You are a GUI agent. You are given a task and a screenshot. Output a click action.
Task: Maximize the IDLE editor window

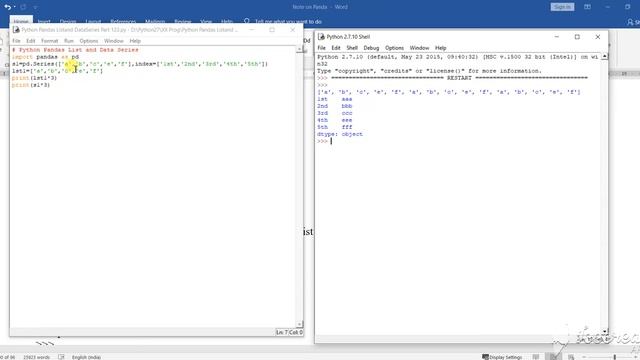pos(272,30)
